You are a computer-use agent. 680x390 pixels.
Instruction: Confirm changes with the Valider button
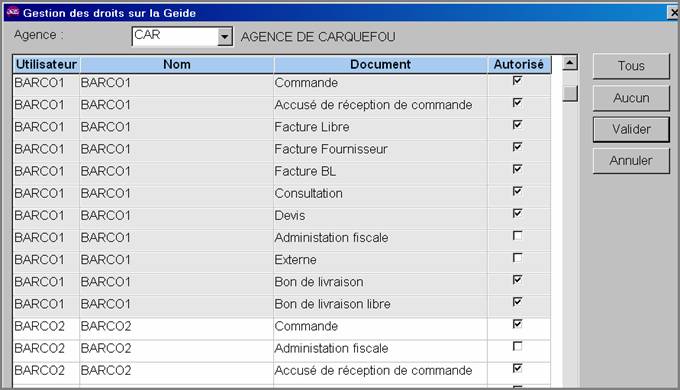(x=631, y=129)
